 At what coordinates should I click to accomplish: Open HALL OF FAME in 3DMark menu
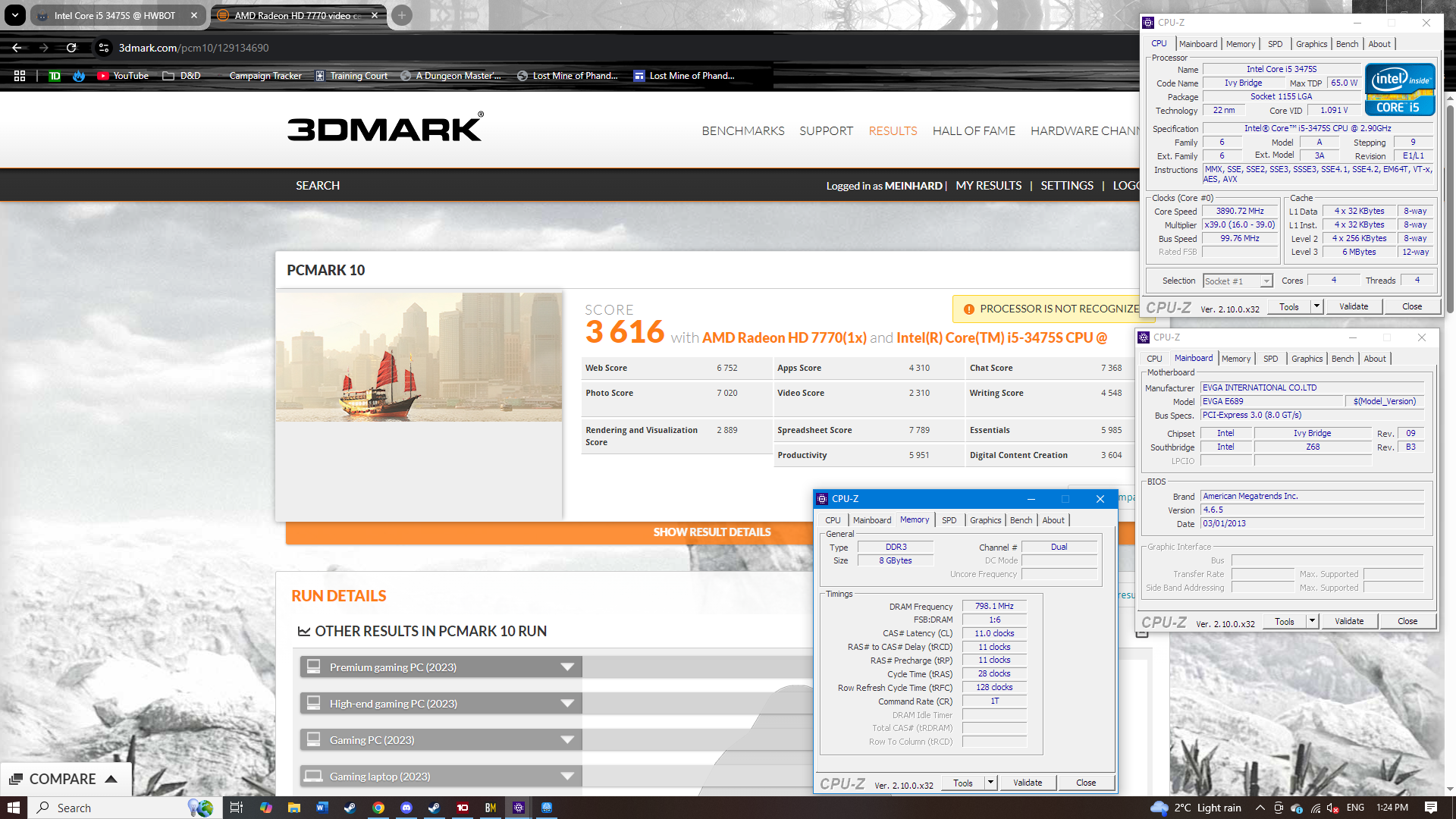pos(974,131)
